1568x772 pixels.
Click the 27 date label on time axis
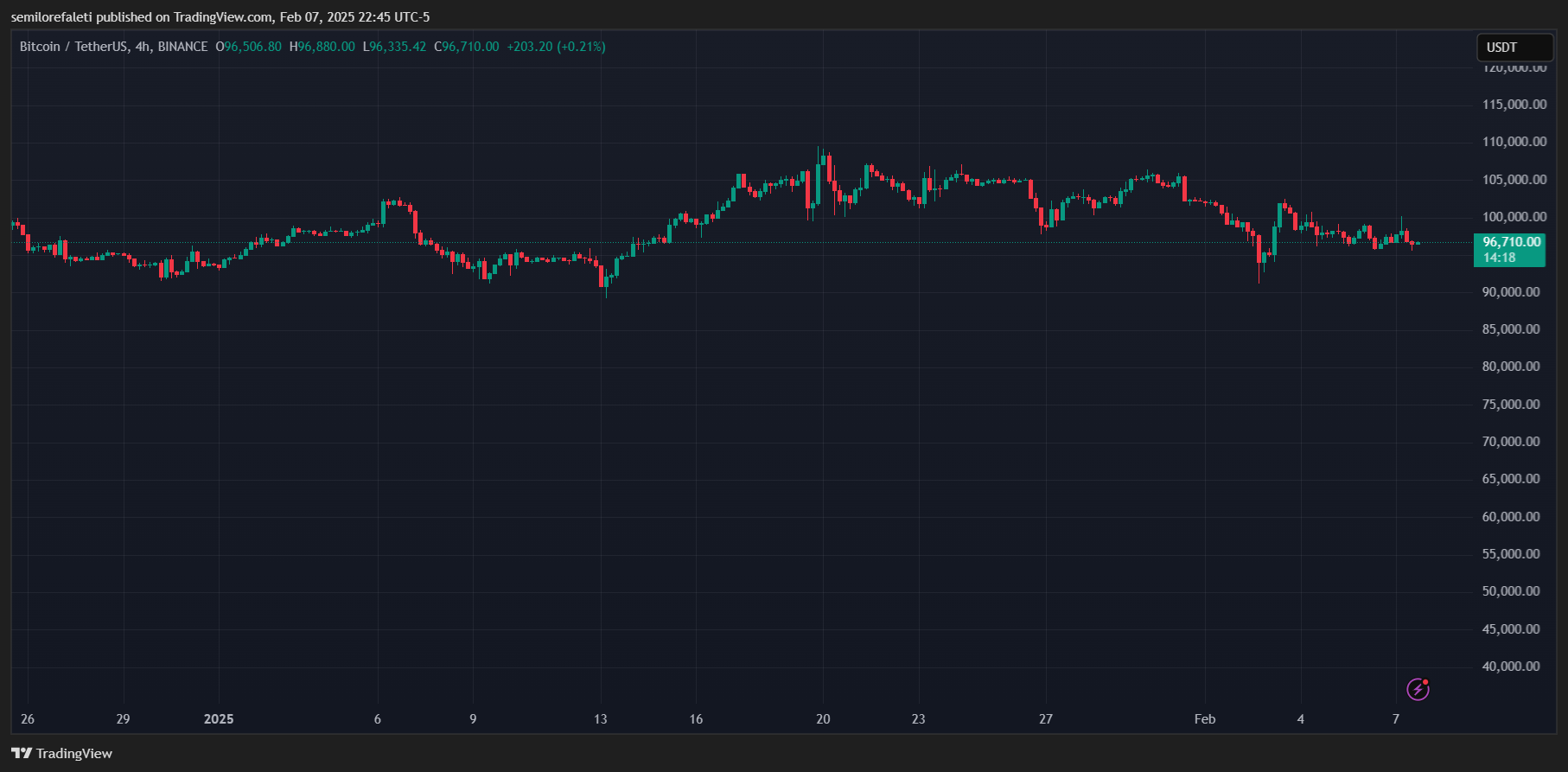click(x=1046, y=719)
